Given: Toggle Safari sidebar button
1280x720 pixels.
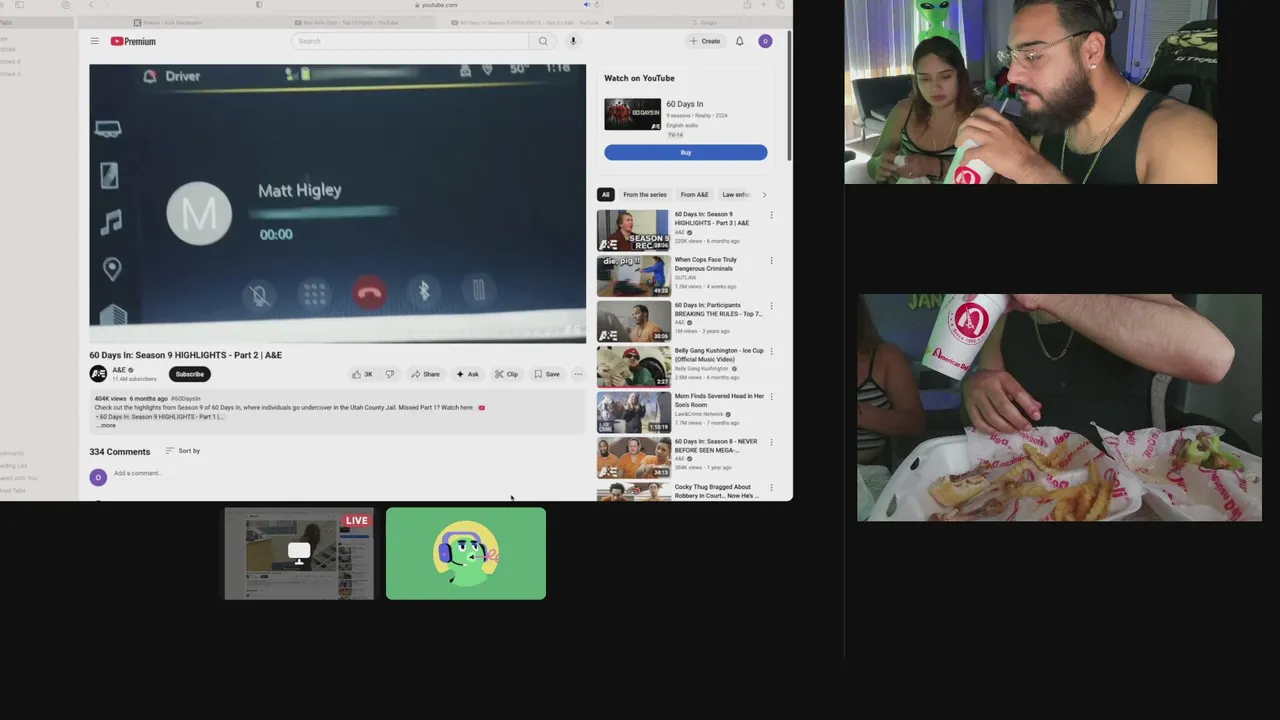Looking at the screenshot, I should 18,5.
